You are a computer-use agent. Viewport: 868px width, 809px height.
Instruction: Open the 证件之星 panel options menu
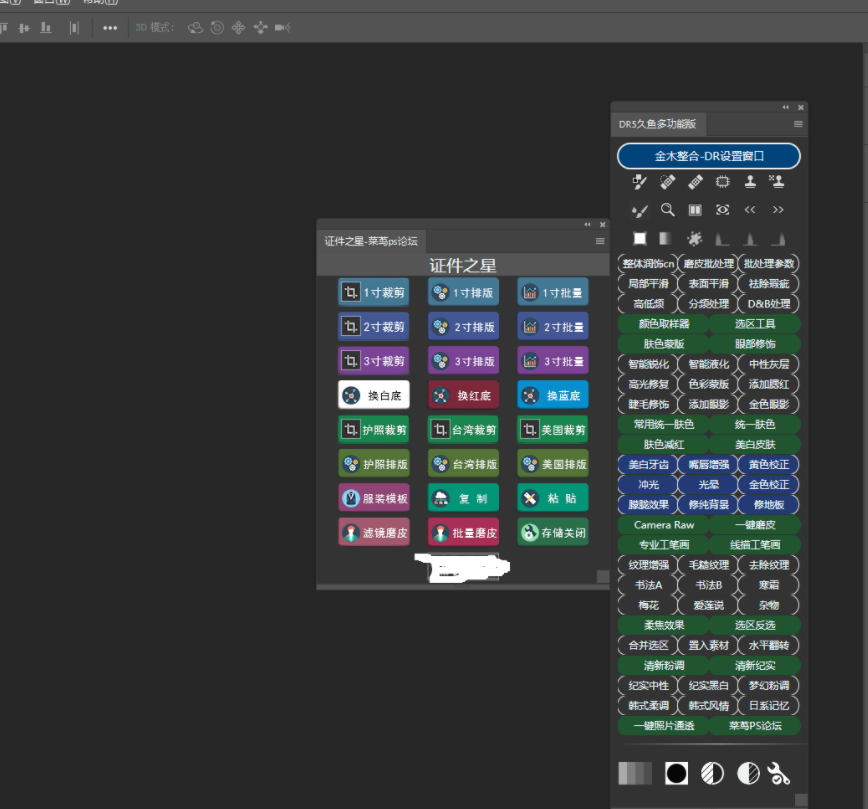click(600, 241)
